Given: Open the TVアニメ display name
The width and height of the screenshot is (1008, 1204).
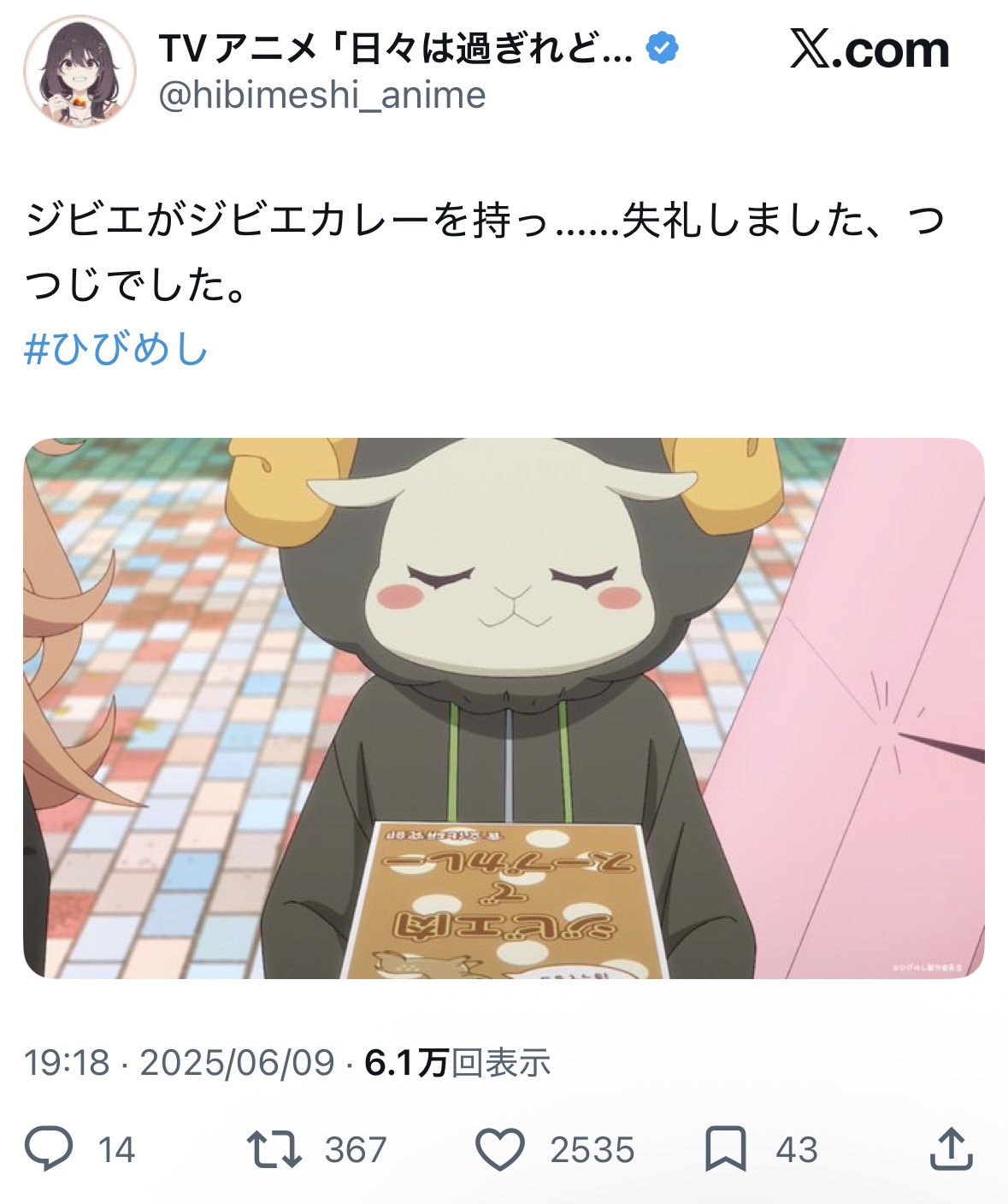Looking at the screenshot, I should tap(396, 49).
